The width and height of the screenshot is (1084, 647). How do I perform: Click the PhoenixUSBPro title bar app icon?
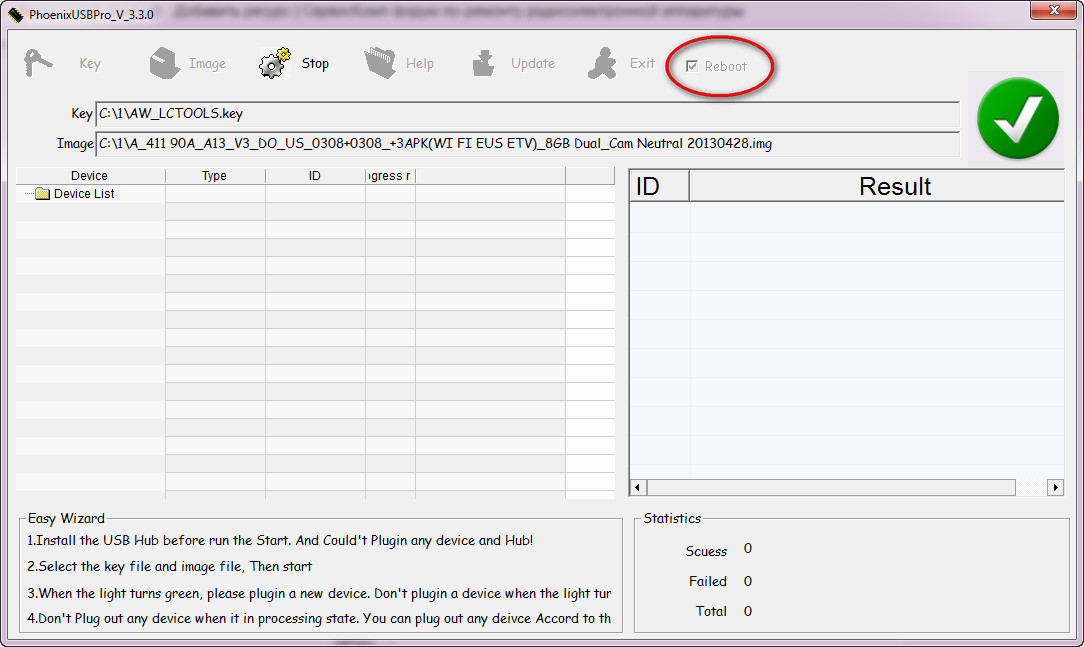15,15
